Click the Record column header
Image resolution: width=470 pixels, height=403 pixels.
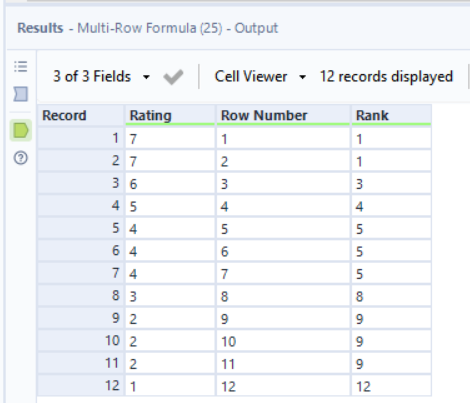click(x=81, y=115)
